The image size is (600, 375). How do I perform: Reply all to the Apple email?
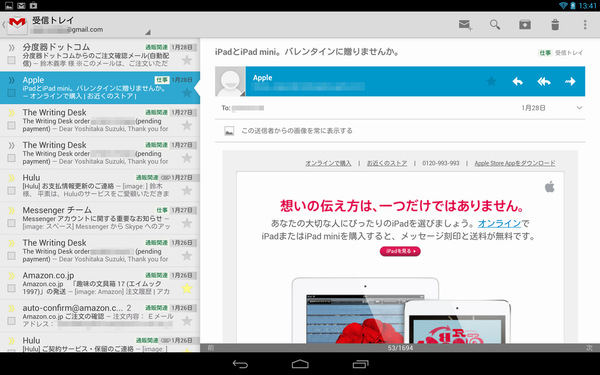click(544, 81)
